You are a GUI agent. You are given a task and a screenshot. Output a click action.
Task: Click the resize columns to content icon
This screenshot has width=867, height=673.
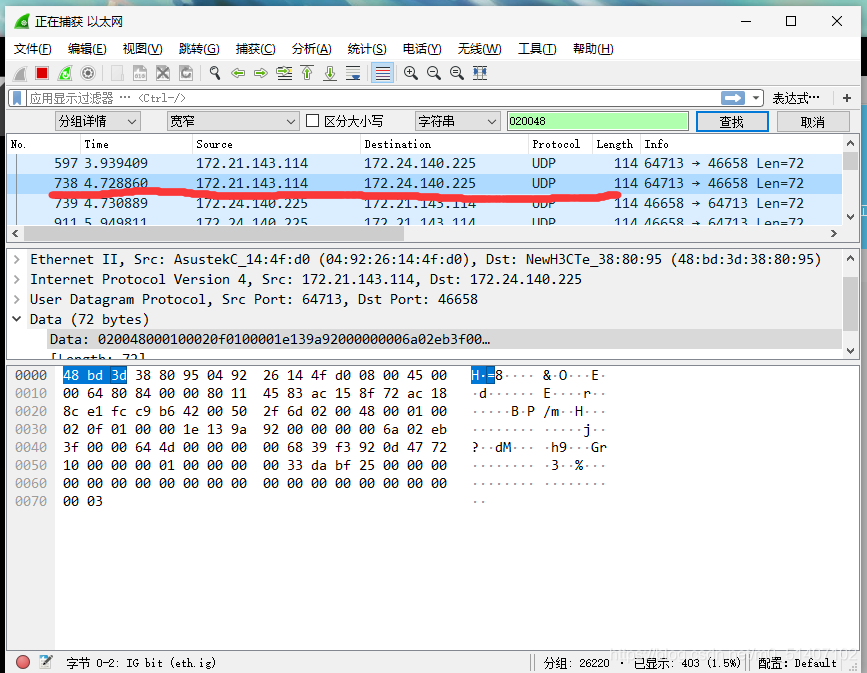coord(480,73)
